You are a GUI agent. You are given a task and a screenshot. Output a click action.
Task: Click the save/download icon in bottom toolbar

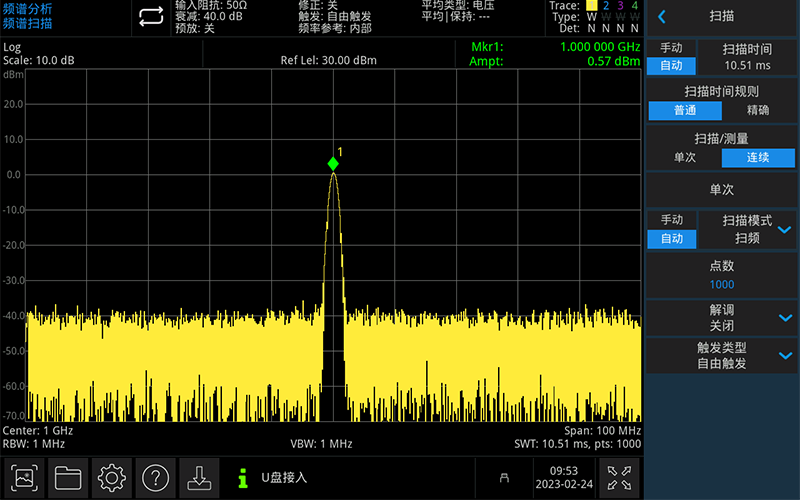(199, 477)
